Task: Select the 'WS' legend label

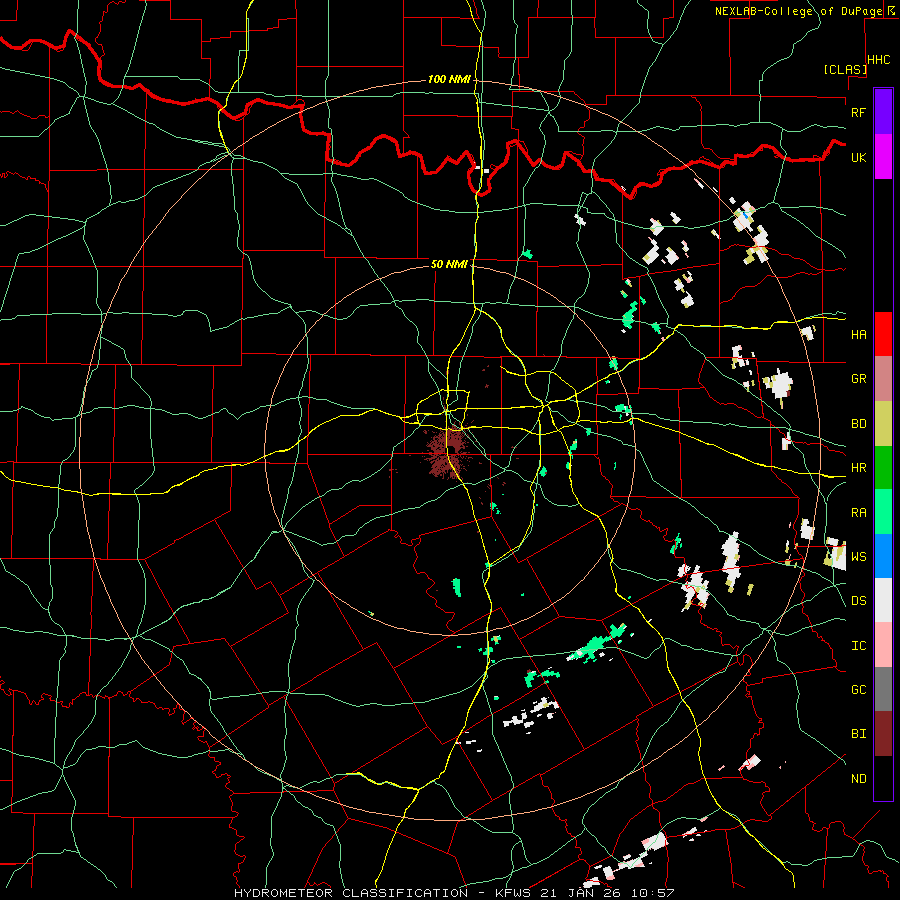Action: click(x=858, y=557)
